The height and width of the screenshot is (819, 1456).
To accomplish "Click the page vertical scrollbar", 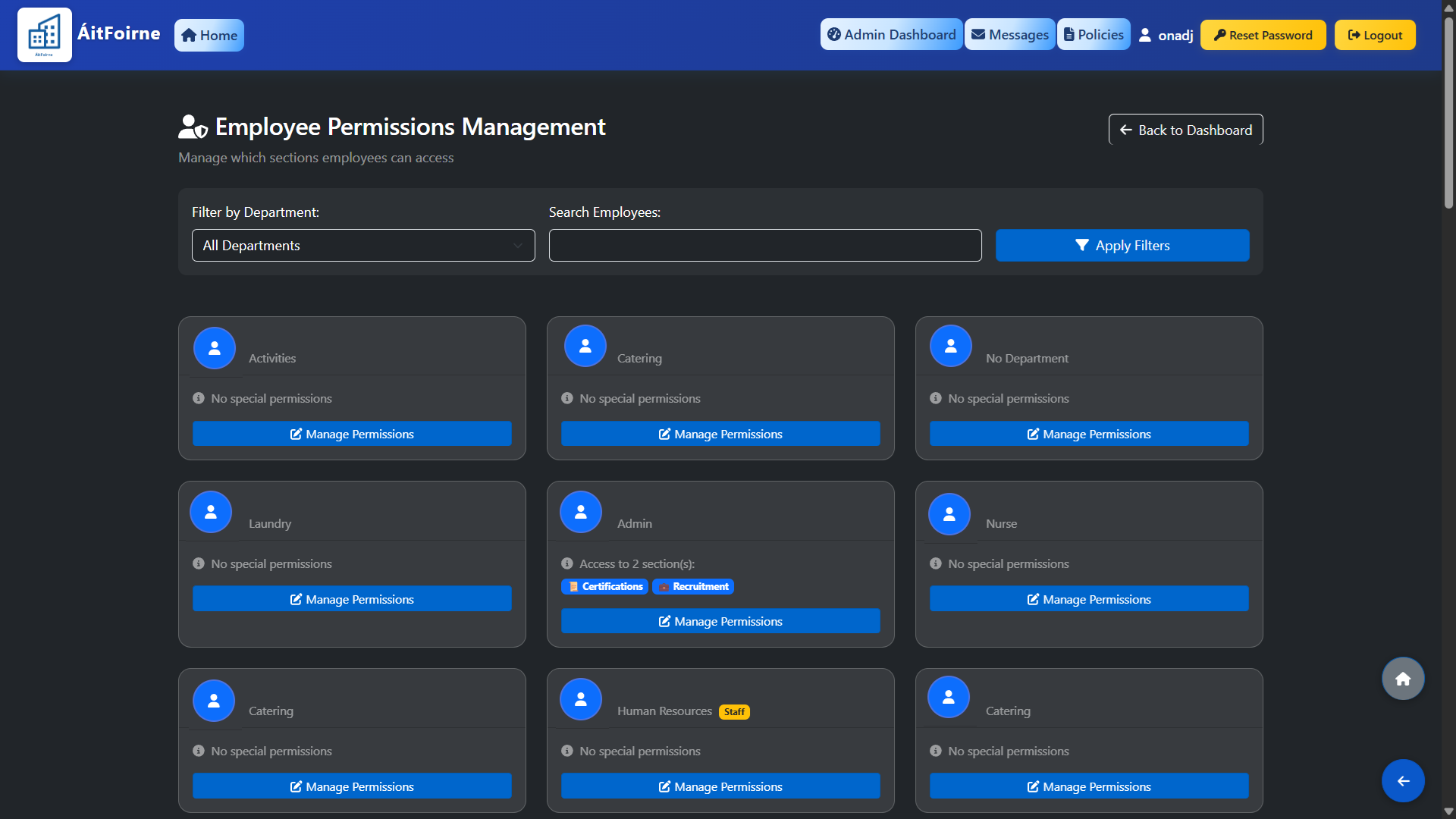I will pos(1448,114).
